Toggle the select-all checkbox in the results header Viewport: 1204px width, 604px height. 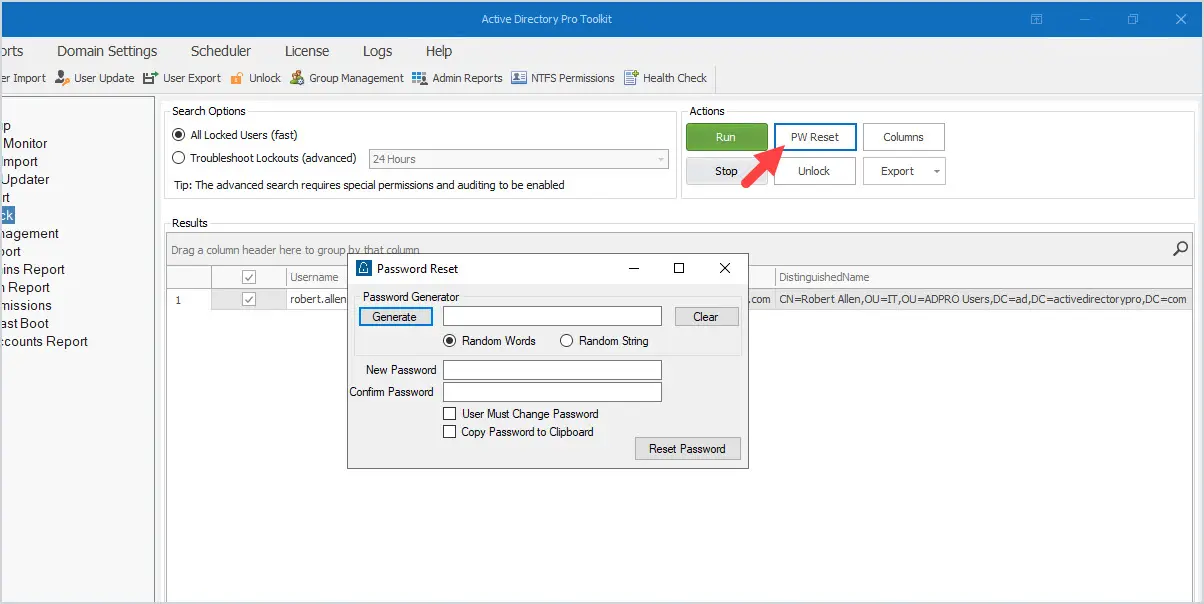click(249, 277)
